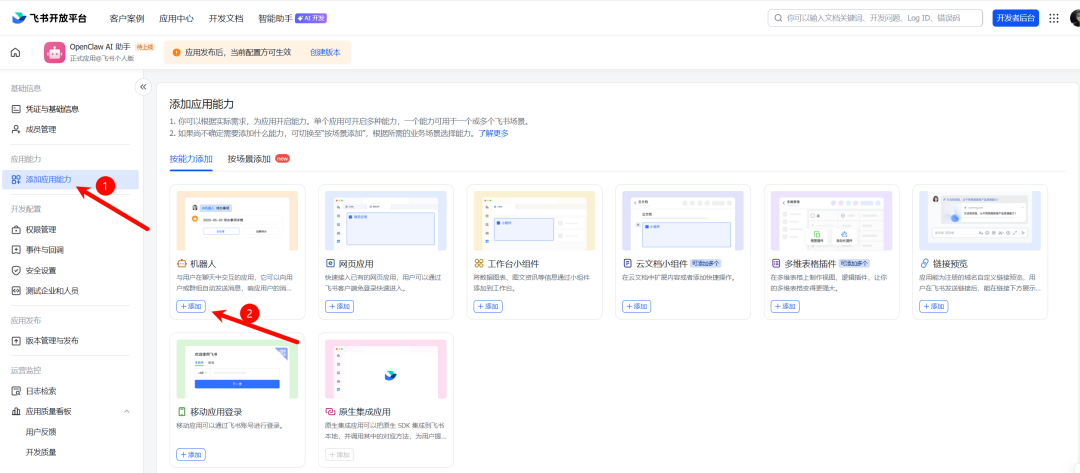Open the 开发文档 top menu item
The height and width of the screenshot is (473, 1080).
coord(226,19)
